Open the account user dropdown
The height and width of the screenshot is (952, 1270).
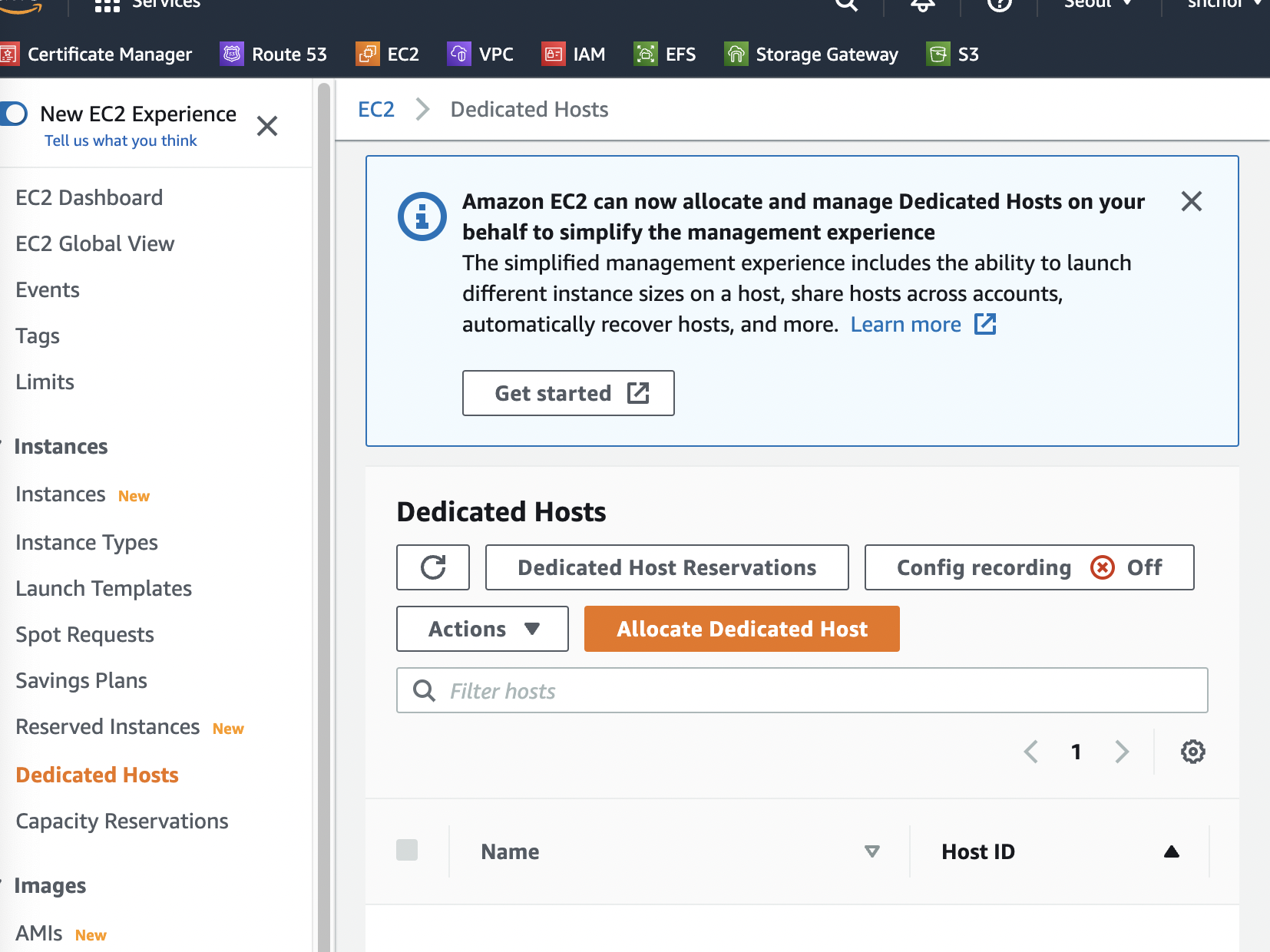[1225, 4]
